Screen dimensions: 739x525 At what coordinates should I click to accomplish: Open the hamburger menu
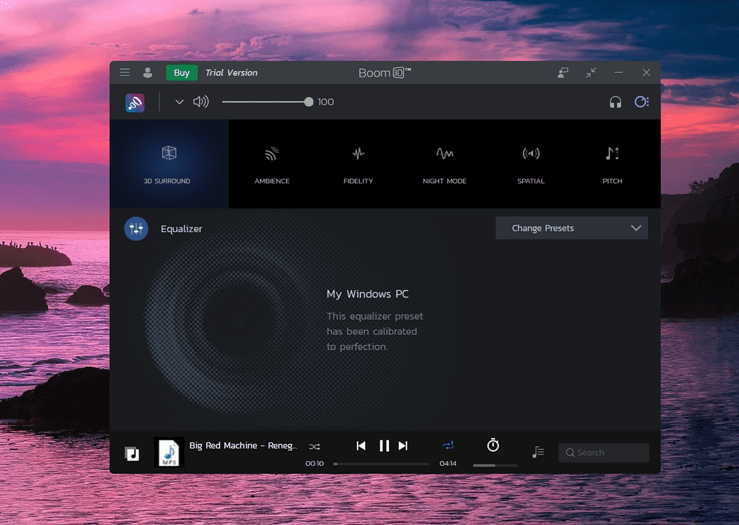tap(125, 72)
